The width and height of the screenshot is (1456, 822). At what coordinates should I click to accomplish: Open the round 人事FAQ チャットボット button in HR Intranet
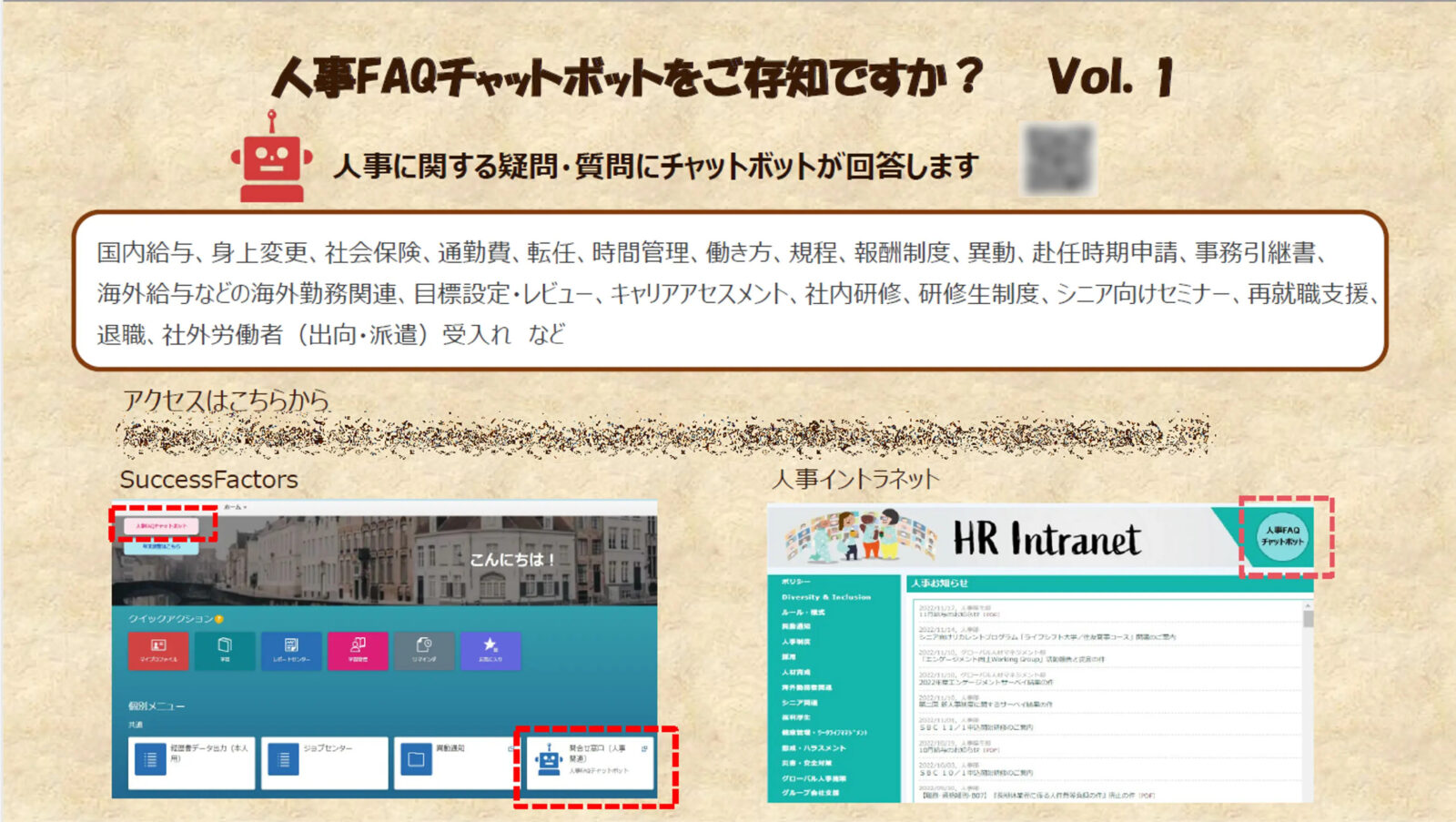click(1283, 536)
